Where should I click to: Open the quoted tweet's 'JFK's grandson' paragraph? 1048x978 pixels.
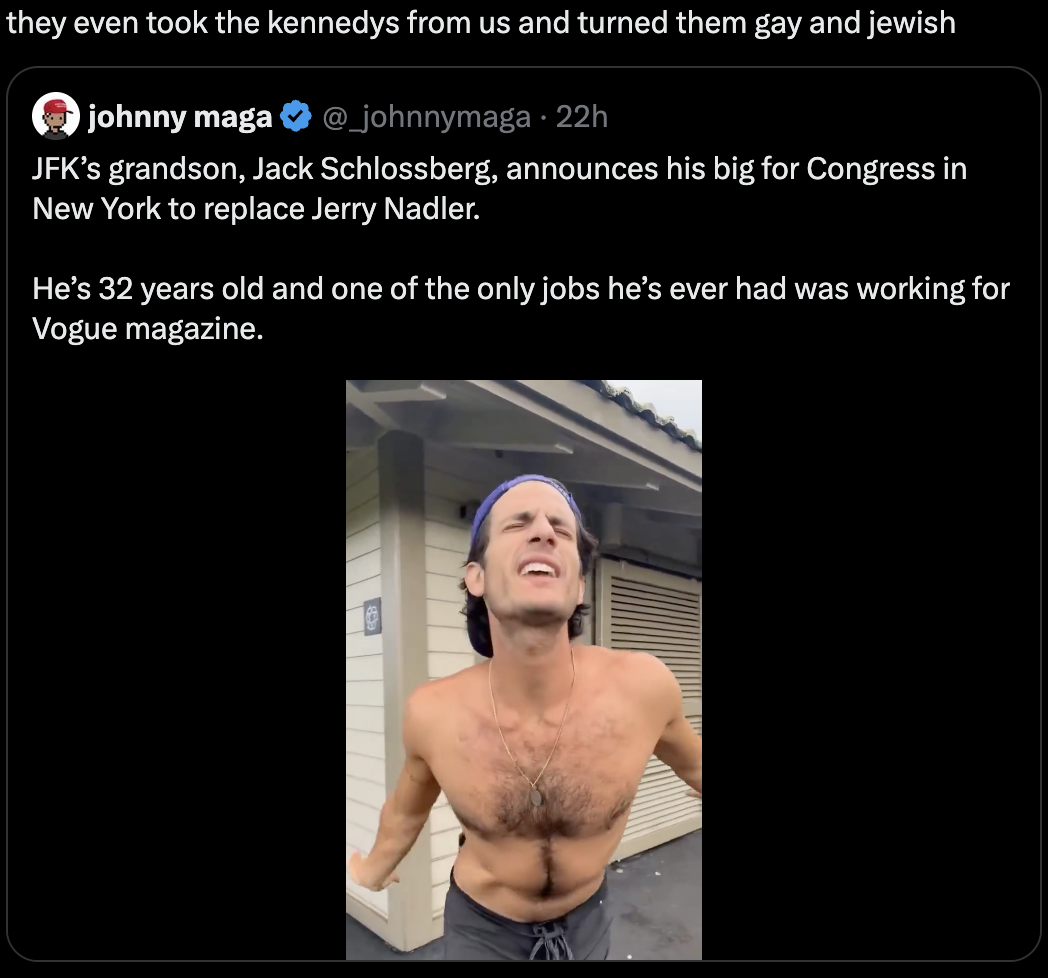tap(499, 189)
